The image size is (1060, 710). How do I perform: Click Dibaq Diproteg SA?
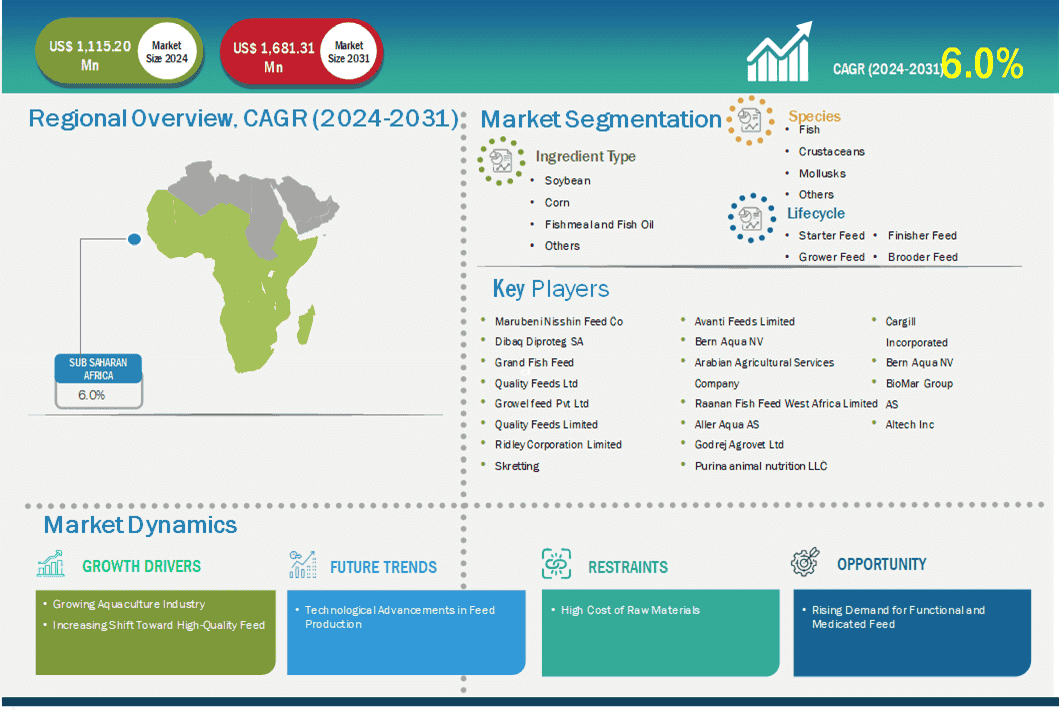539,341
